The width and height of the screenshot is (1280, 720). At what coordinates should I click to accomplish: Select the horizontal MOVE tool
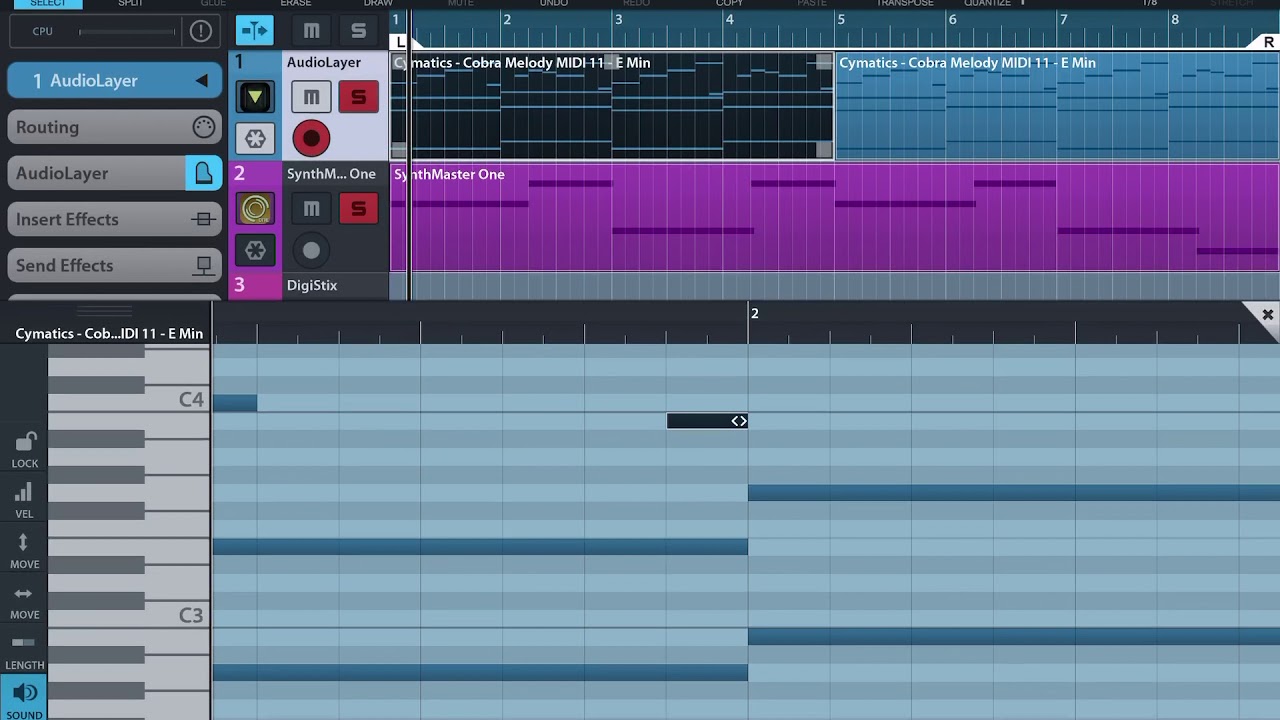[x=24, y=600]
